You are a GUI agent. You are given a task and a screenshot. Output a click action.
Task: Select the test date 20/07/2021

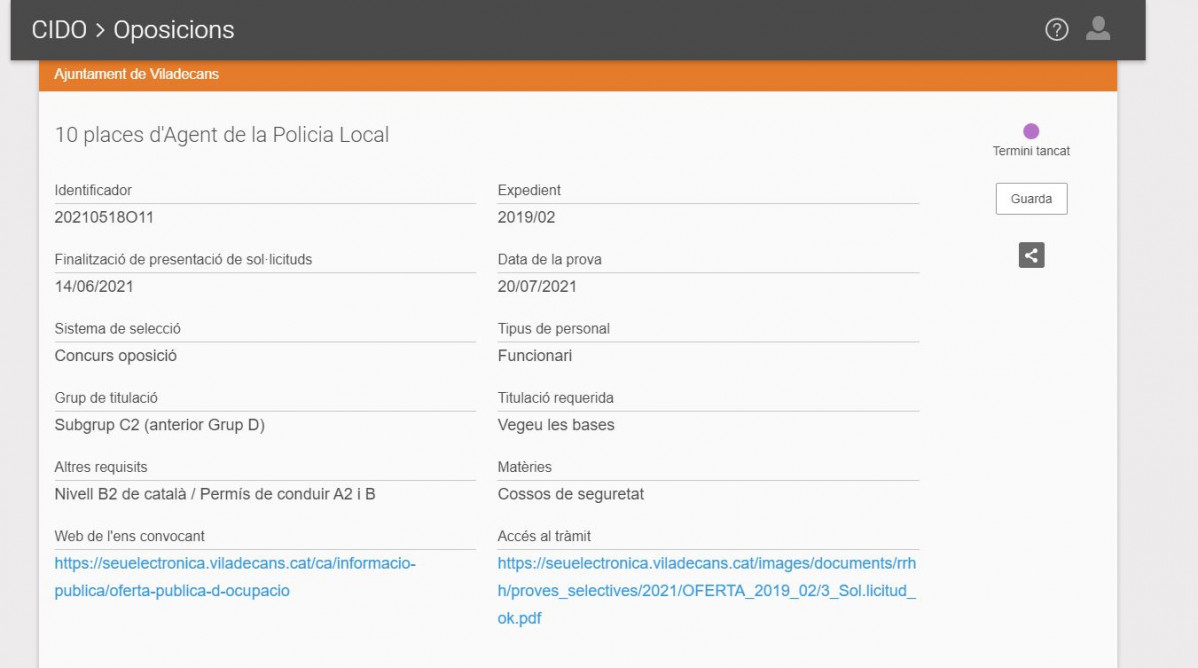(537, 287)
